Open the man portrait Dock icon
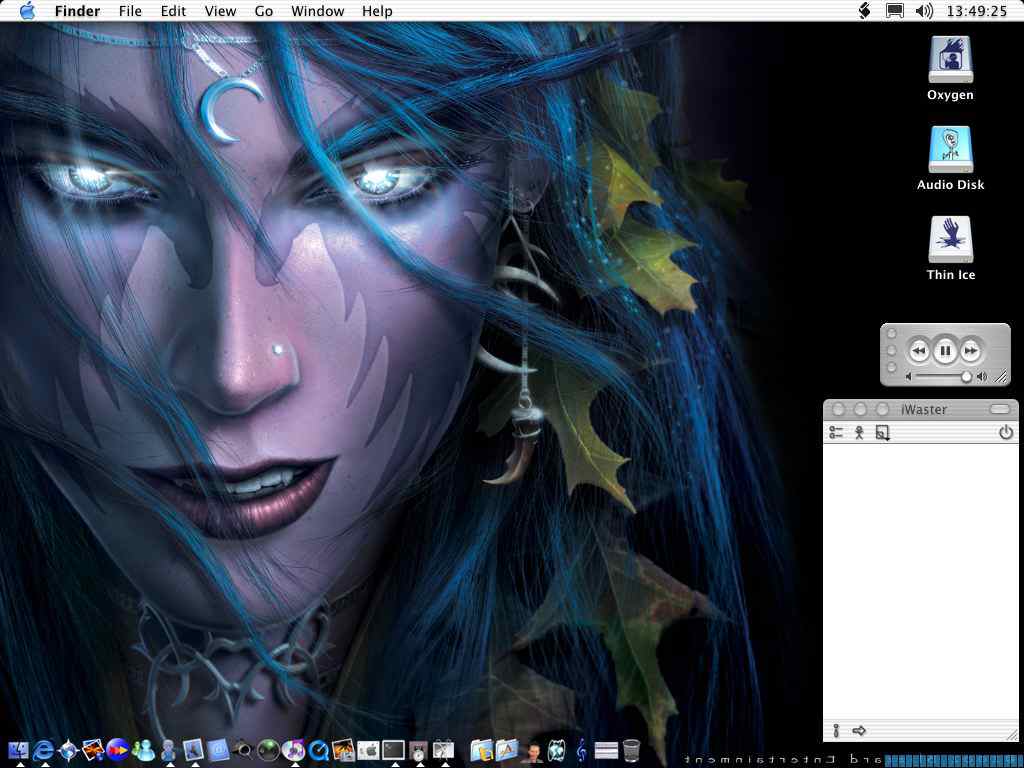Viewport: 1024px width, 768px height. point(532,751)
